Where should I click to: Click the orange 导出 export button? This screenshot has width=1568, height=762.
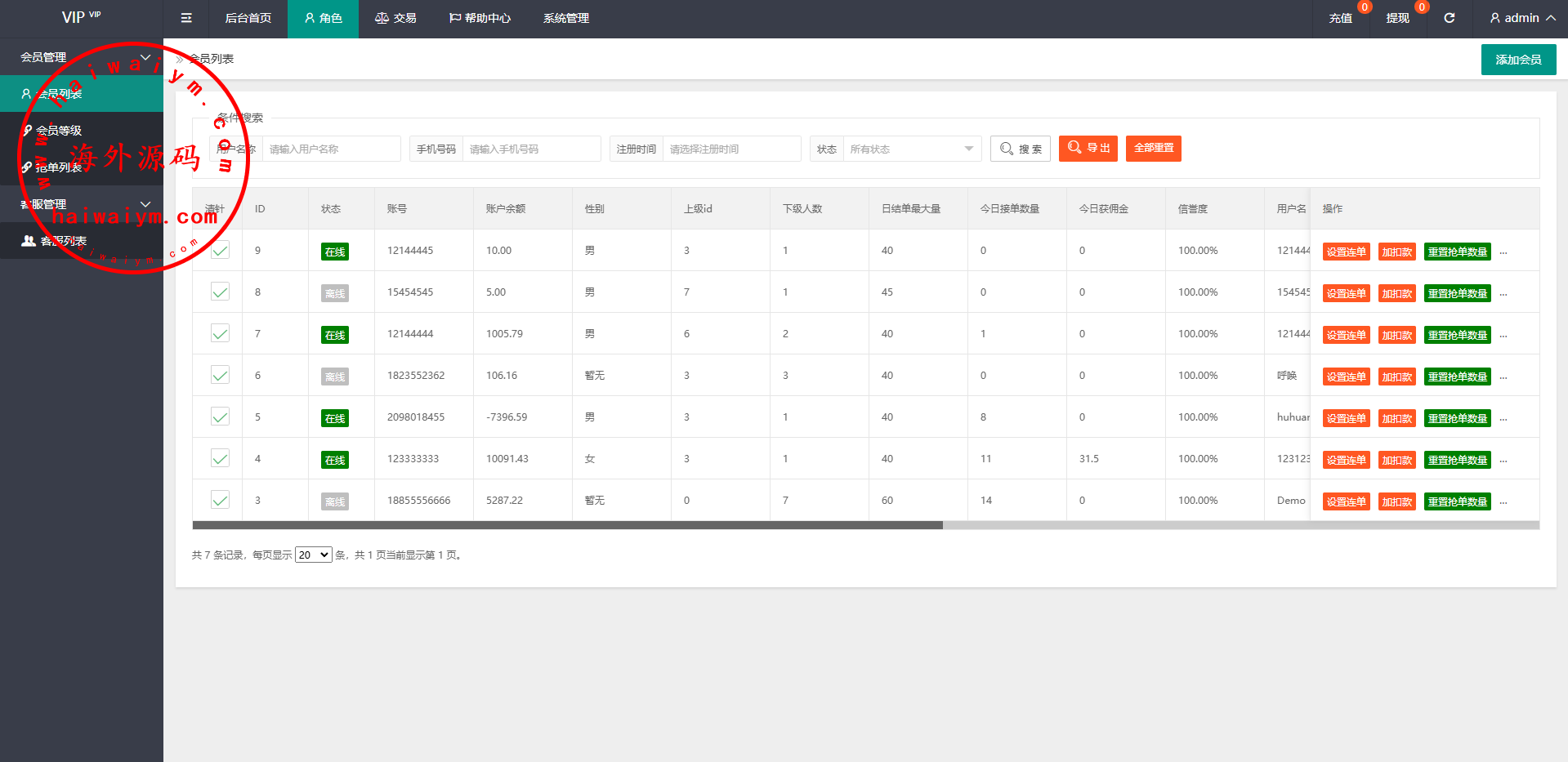coord(1088,149)
